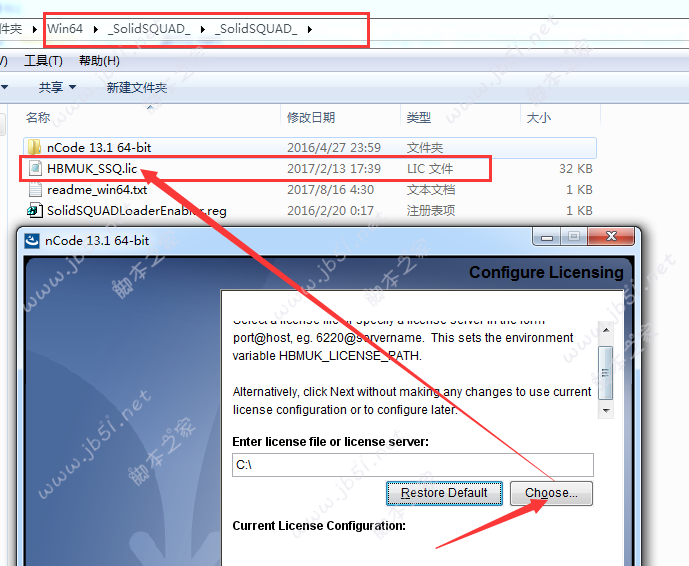Click the license file or server input field

click(413, 465)
